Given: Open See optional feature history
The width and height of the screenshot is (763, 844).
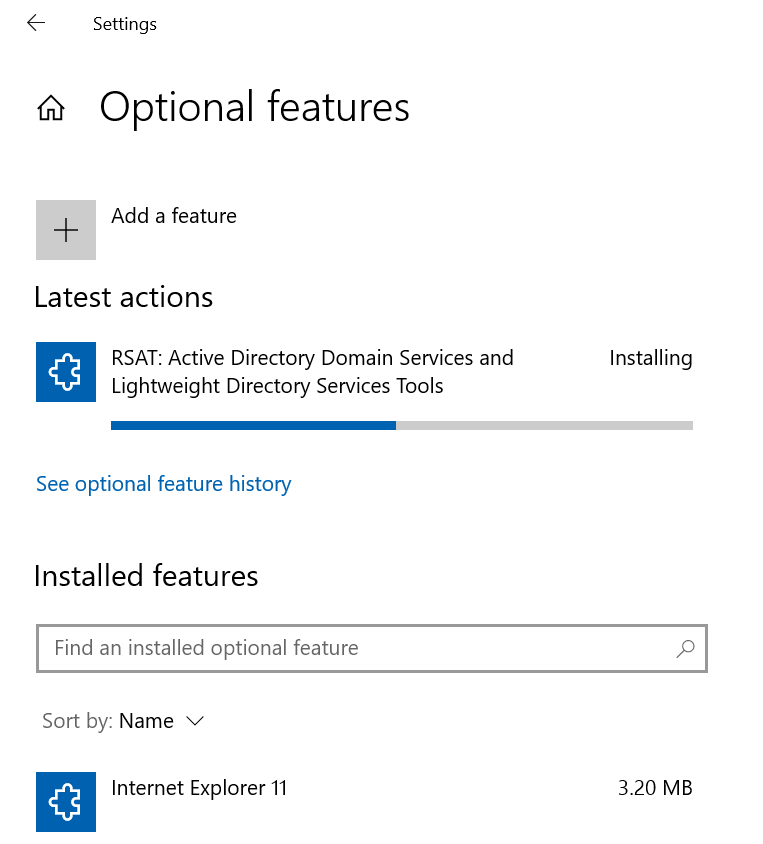Looking at the screenshot, I should (163, 483).
